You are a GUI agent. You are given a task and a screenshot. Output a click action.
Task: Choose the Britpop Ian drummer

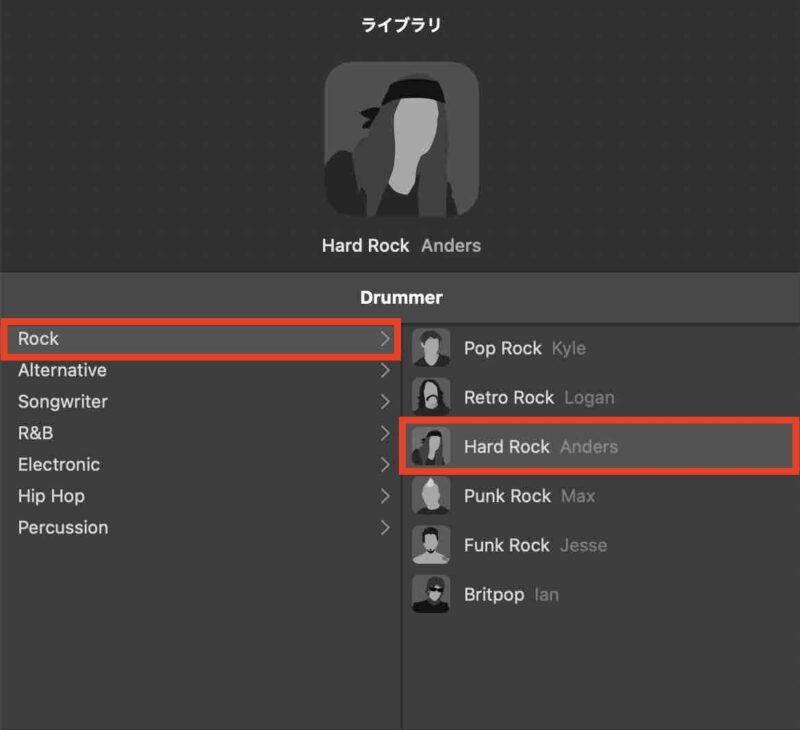click(601, 594)
